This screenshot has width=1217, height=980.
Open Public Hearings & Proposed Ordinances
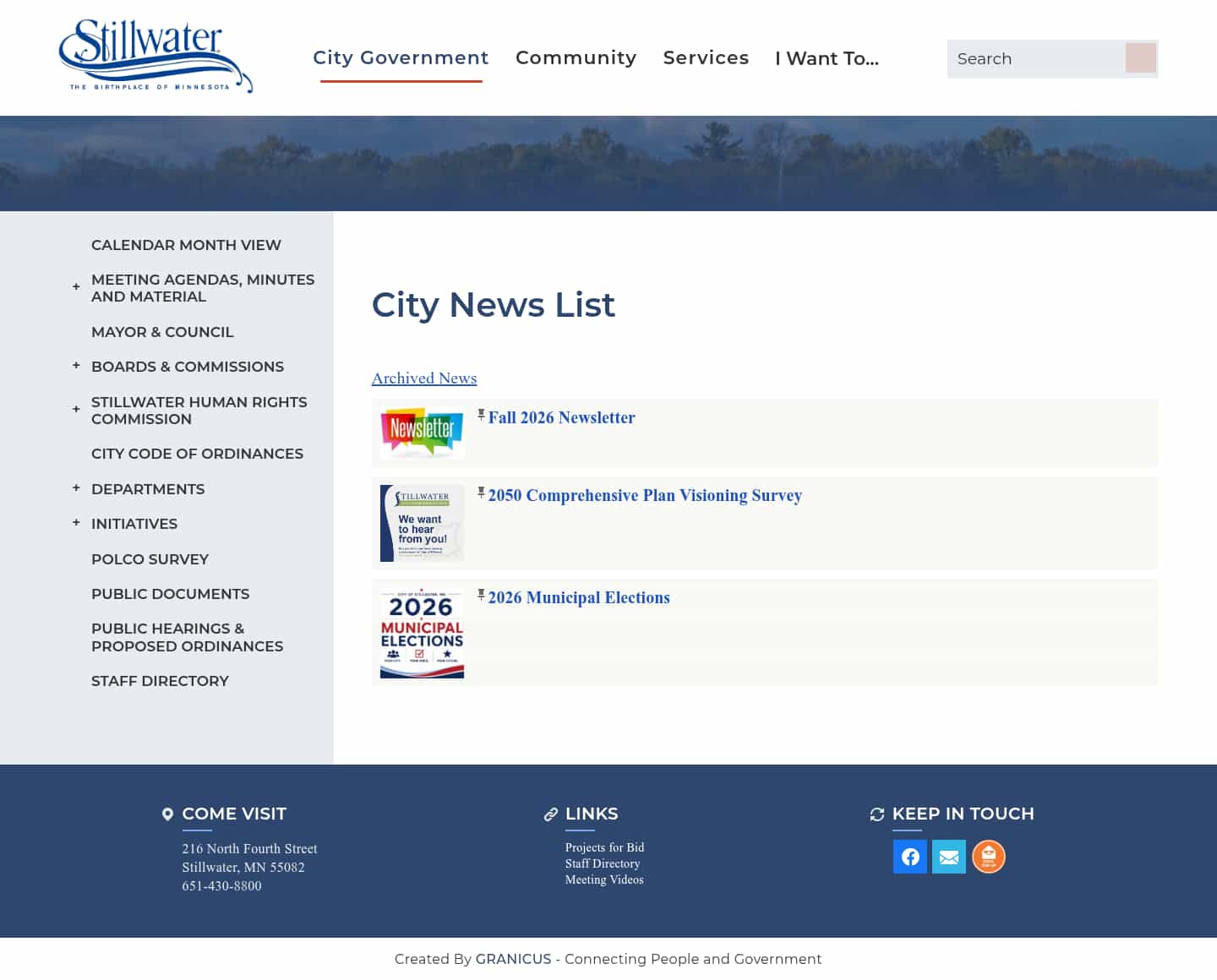pyautogui.click(x=187, y=637)
